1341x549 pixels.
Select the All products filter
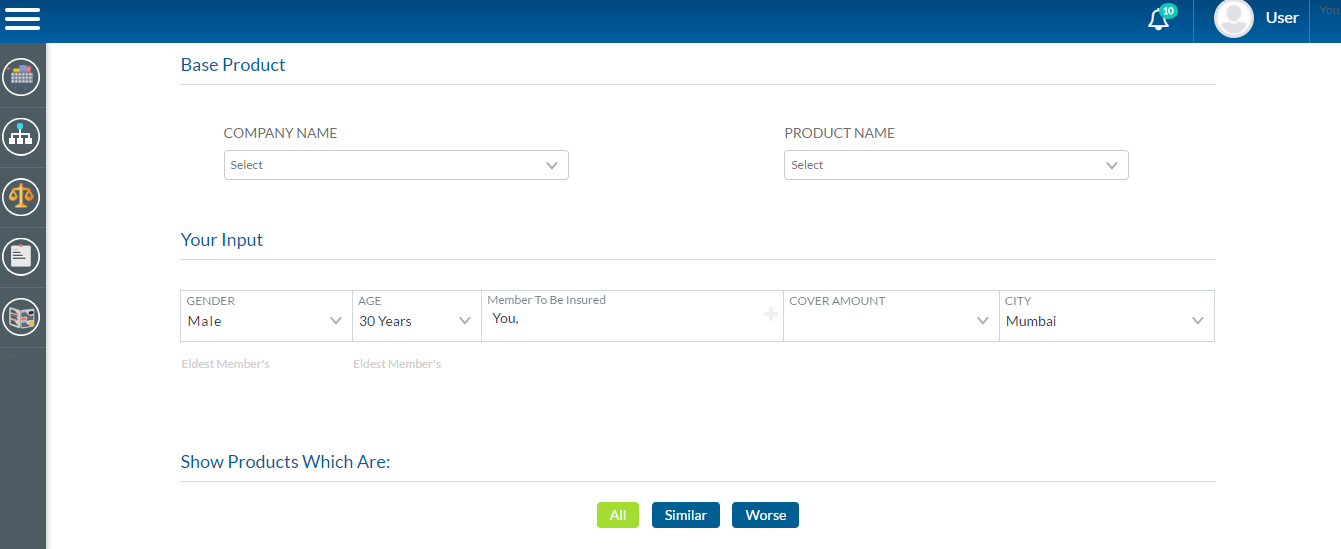[x=618, y=515]
